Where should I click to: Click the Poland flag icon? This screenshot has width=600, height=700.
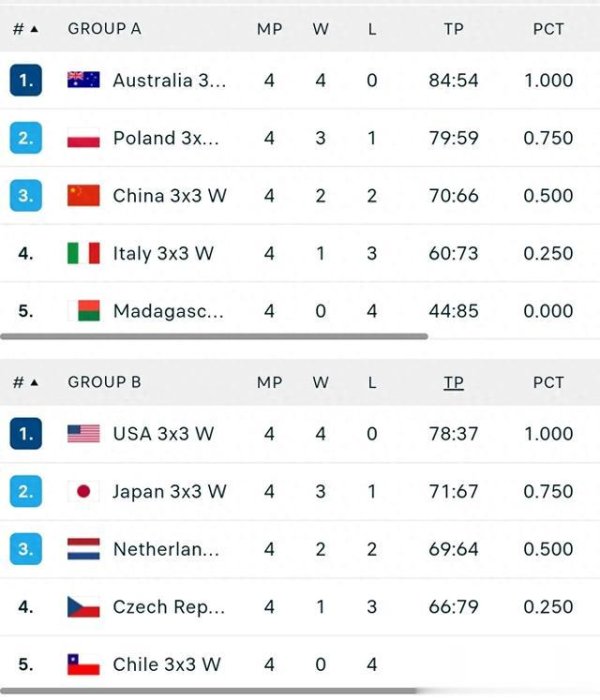83,138
